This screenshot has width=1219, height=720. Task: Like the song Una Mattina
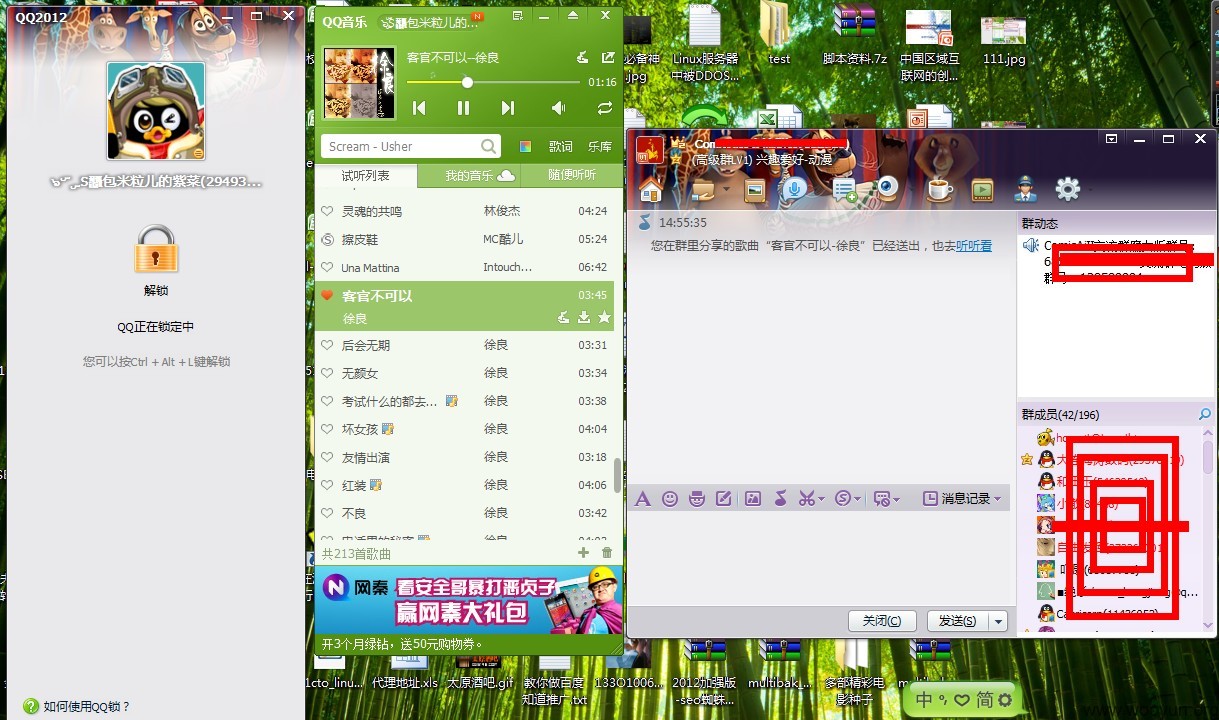click(327, 267)
